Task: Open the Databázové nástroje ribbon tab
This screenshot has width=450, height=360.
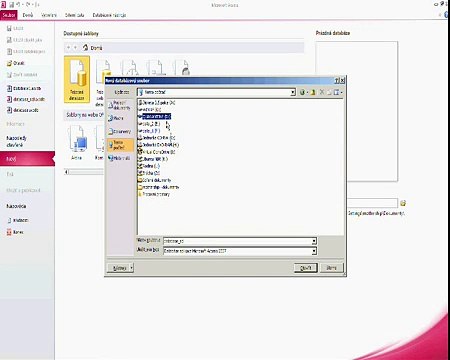Action: click(x=109, y=15)
